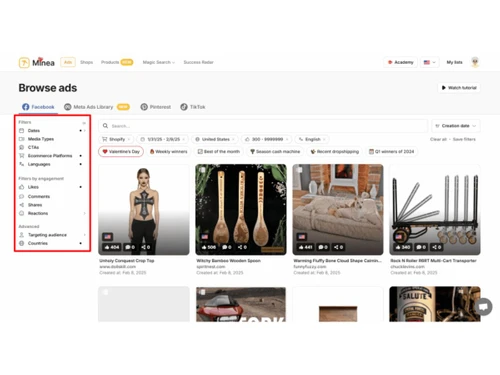This screenshot has height=375, width=500.
Task: Switch to the TikTok tab
Action: pyautogui.click(x=193, y=107)
